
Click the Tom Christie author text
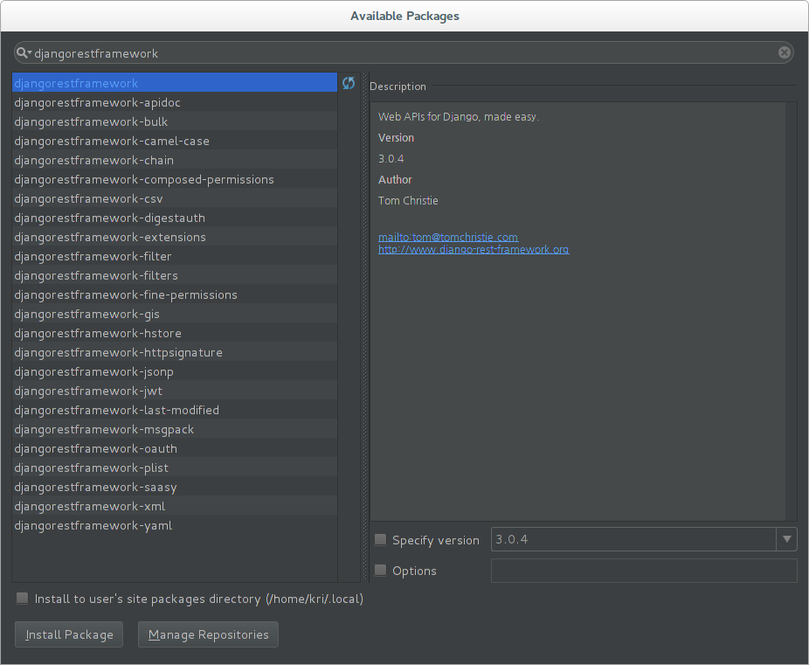click(408, 201)
